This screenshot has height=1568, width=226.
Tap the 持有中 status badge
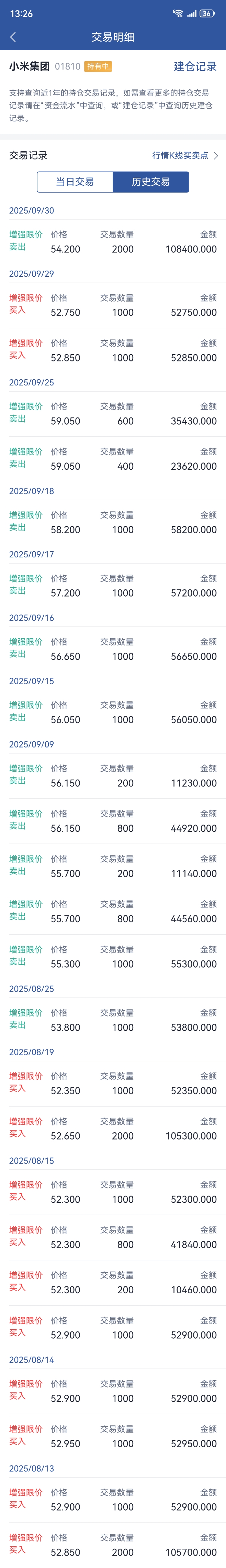tap(98, 66)
